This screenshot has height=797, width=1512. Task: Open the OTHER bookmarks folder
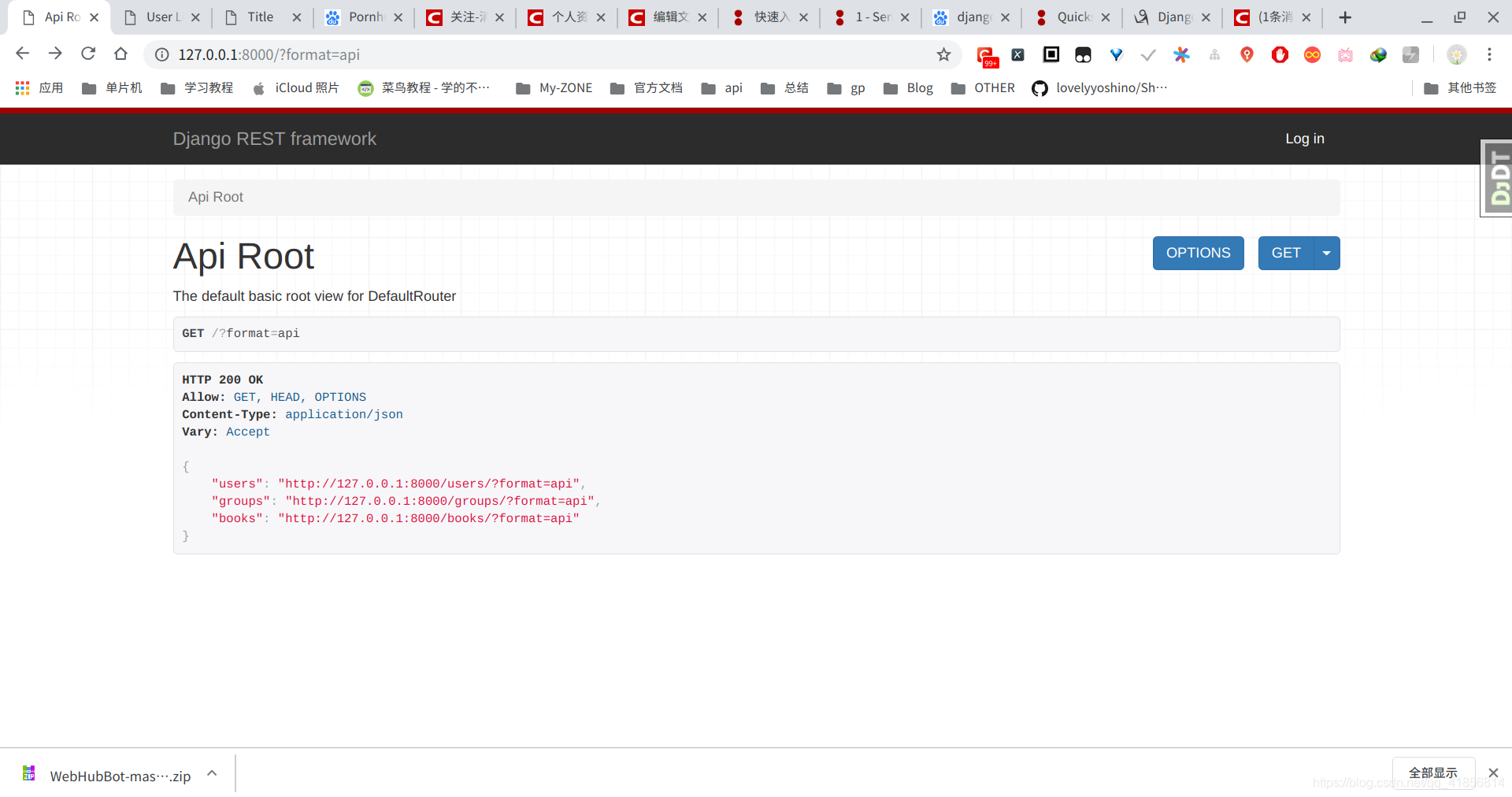click(x=983, y=87)
